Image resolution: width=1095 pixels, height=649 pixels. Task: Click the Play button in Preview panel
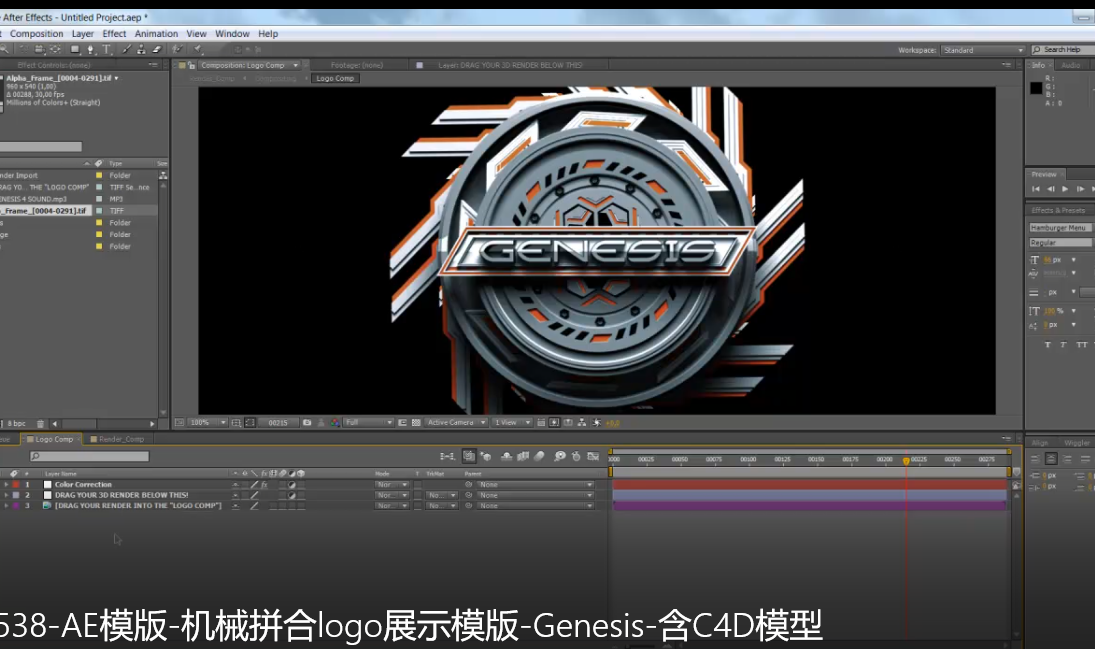1064,188
